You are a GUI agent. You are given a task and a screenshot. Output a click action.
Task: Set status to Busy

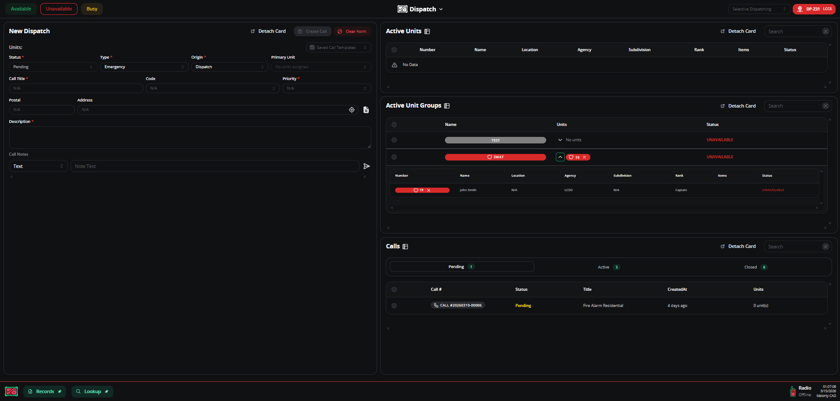pyautogui.click(x=92, y=9)
